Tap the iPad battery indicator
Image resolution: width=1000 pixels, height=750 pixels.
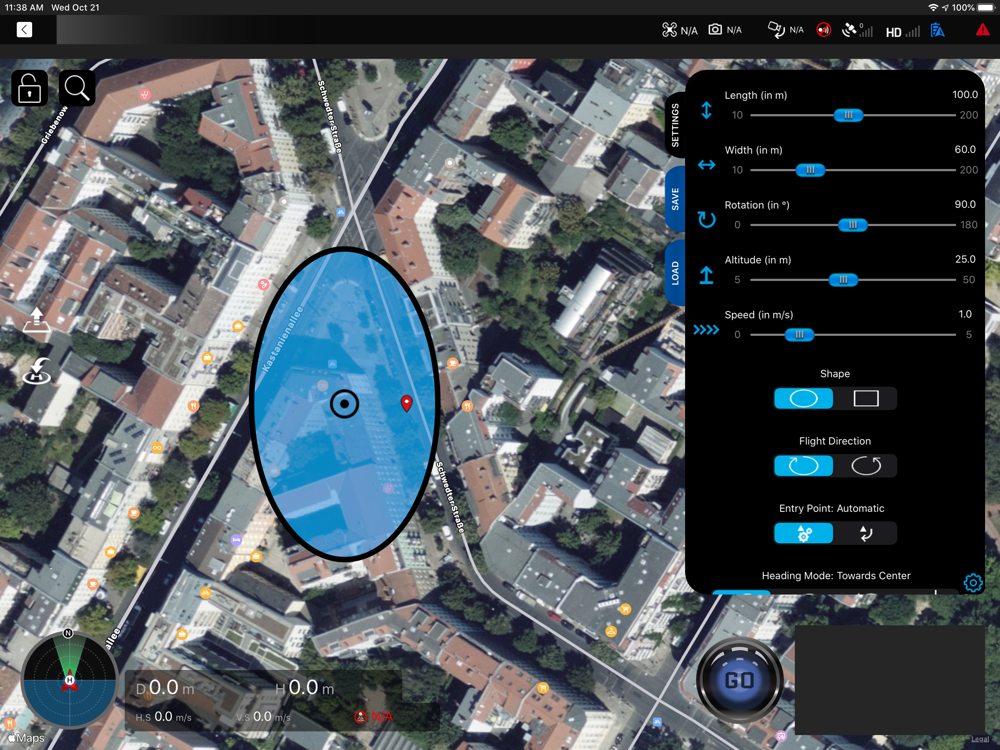[986, 8]
